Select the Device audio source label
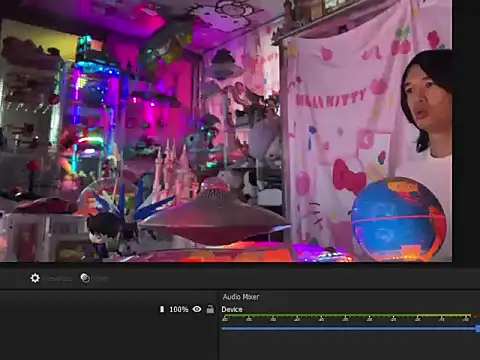The height and width of the screenshot is (360, 480). coord(232,309)
